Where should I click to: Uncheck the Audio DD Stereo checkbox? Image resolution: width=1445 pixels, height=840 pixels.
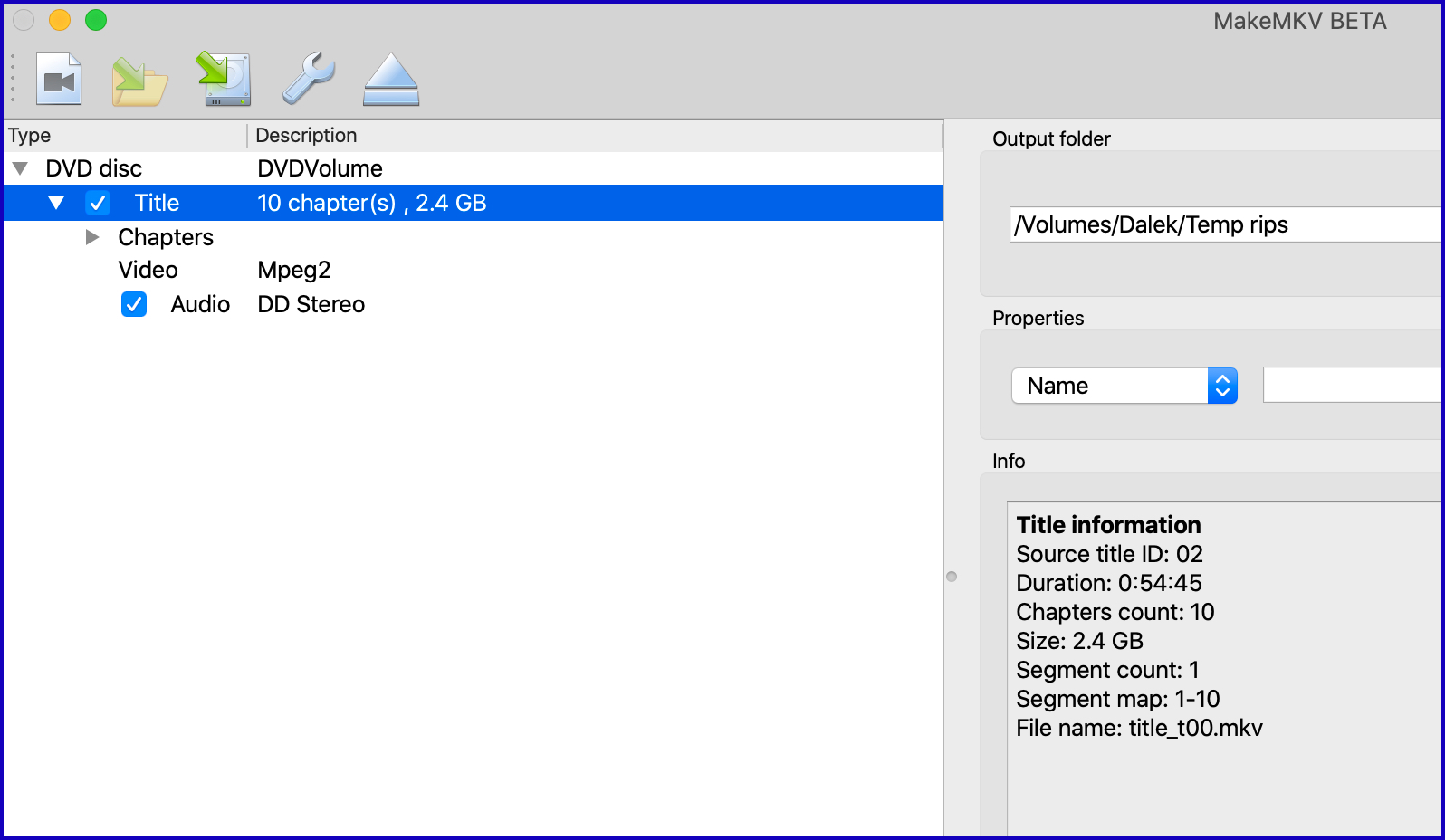click(134, 304)
